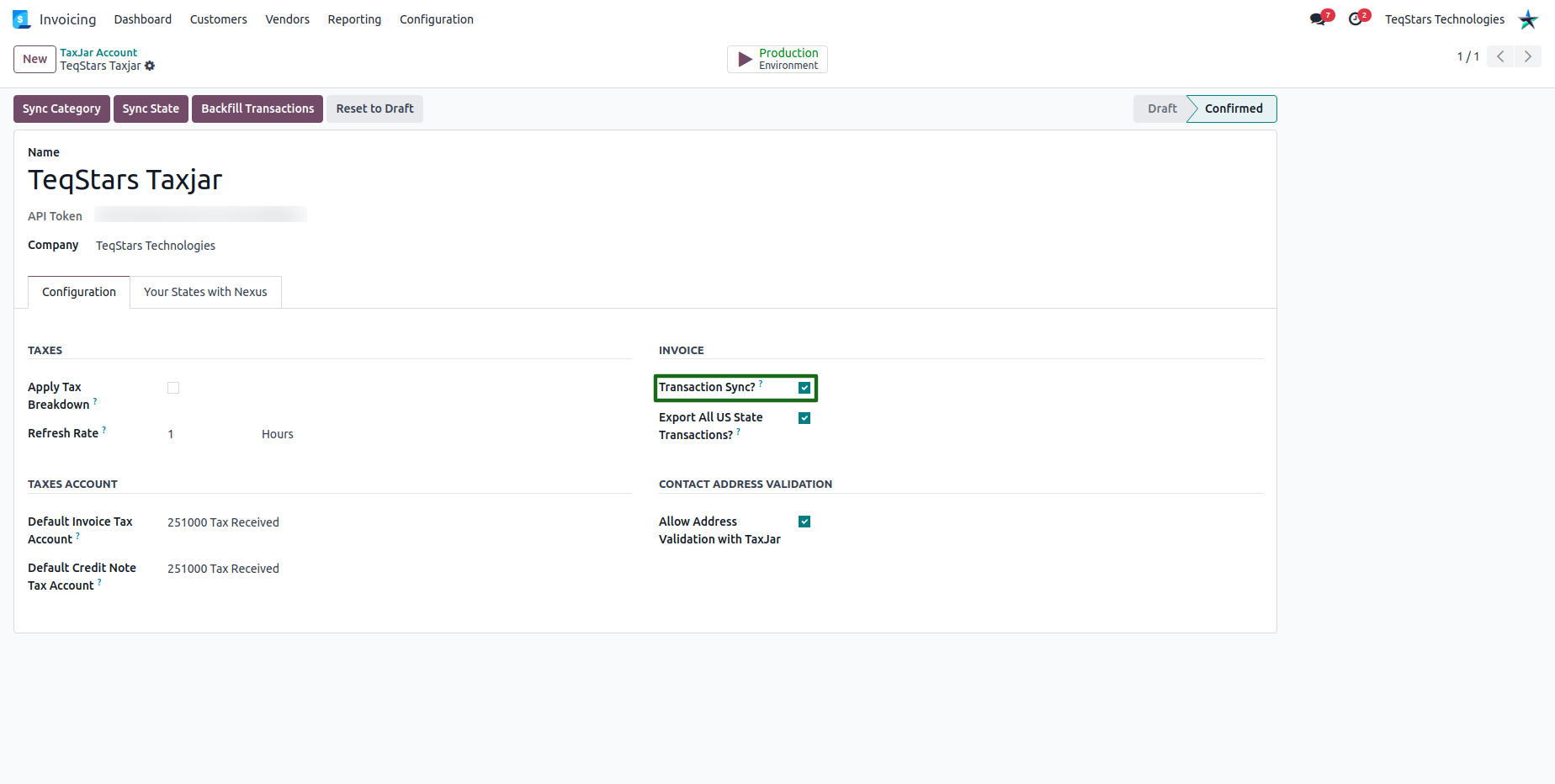This screenshot has width=1555, height=784.
Task: Toggle Export All US State Transactions checkbox
Action: 804,418
